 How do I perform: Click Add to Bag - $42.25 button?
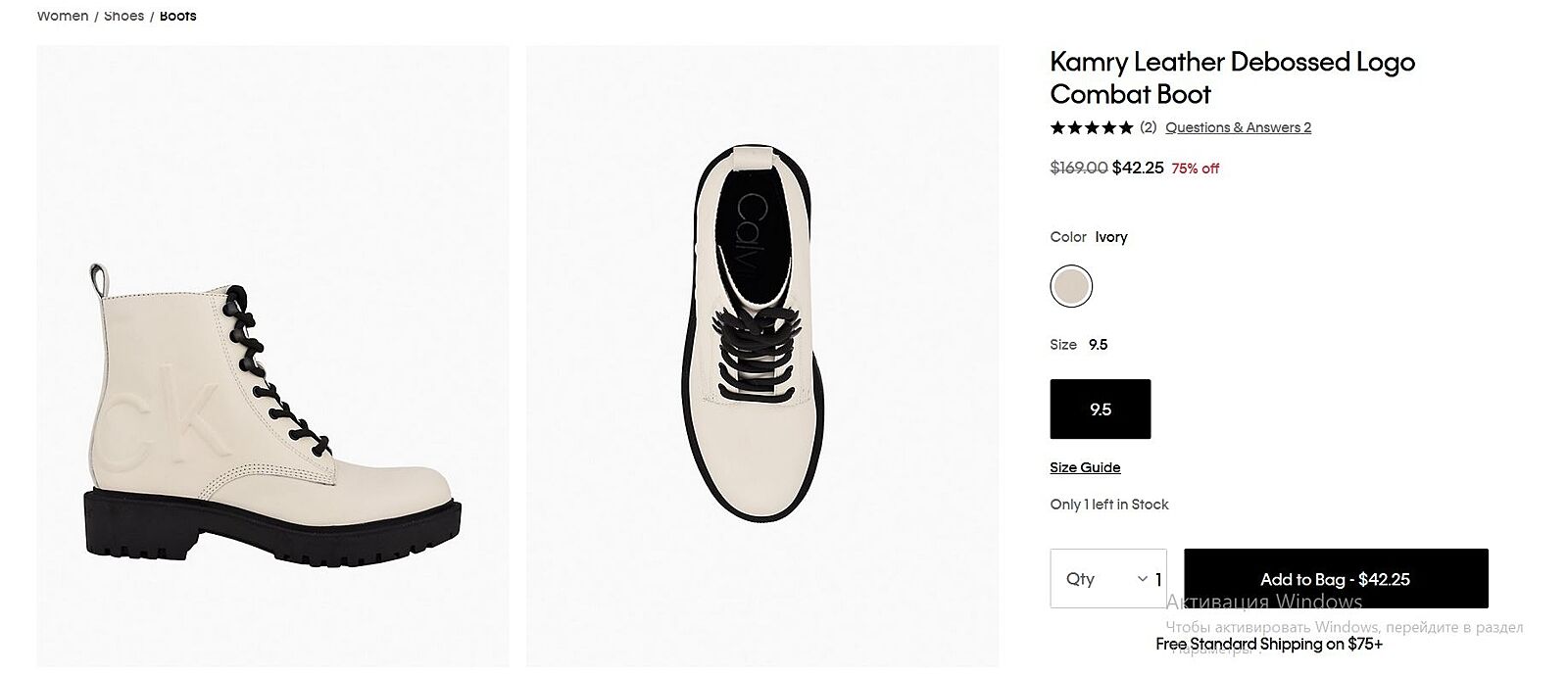[x=1335, y=579]
